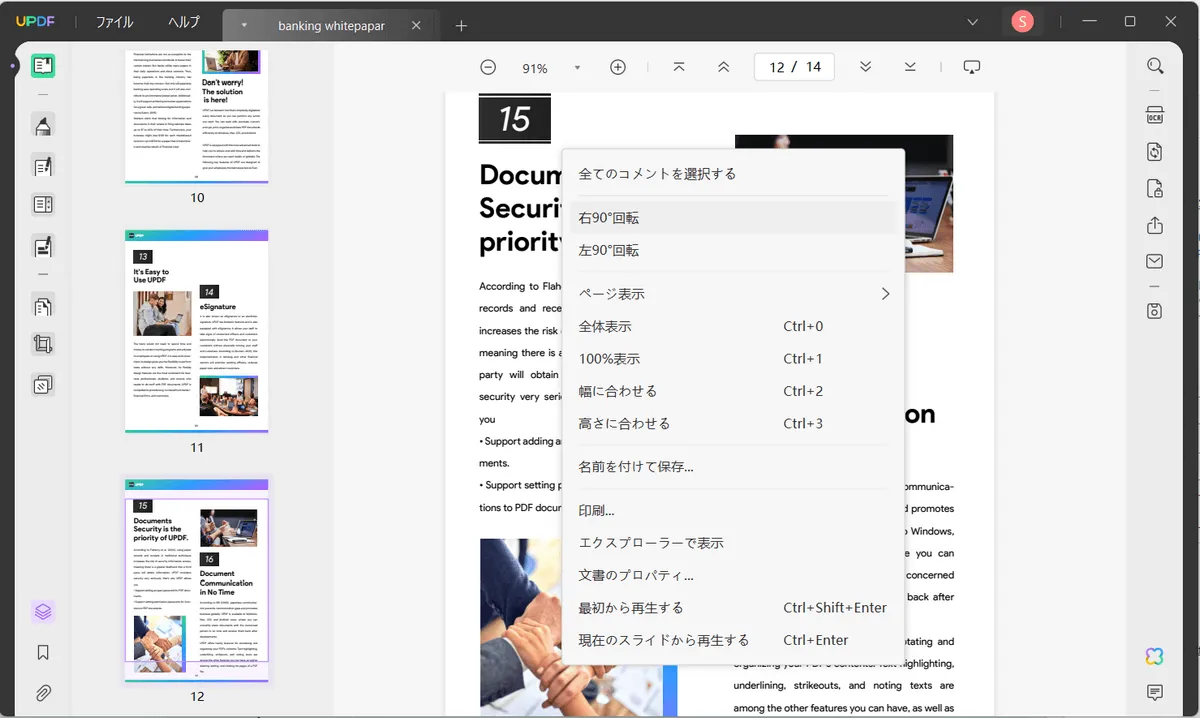1200x718 pixels.
Task: Open the user account avatar S
Action: pos(1022,21)
